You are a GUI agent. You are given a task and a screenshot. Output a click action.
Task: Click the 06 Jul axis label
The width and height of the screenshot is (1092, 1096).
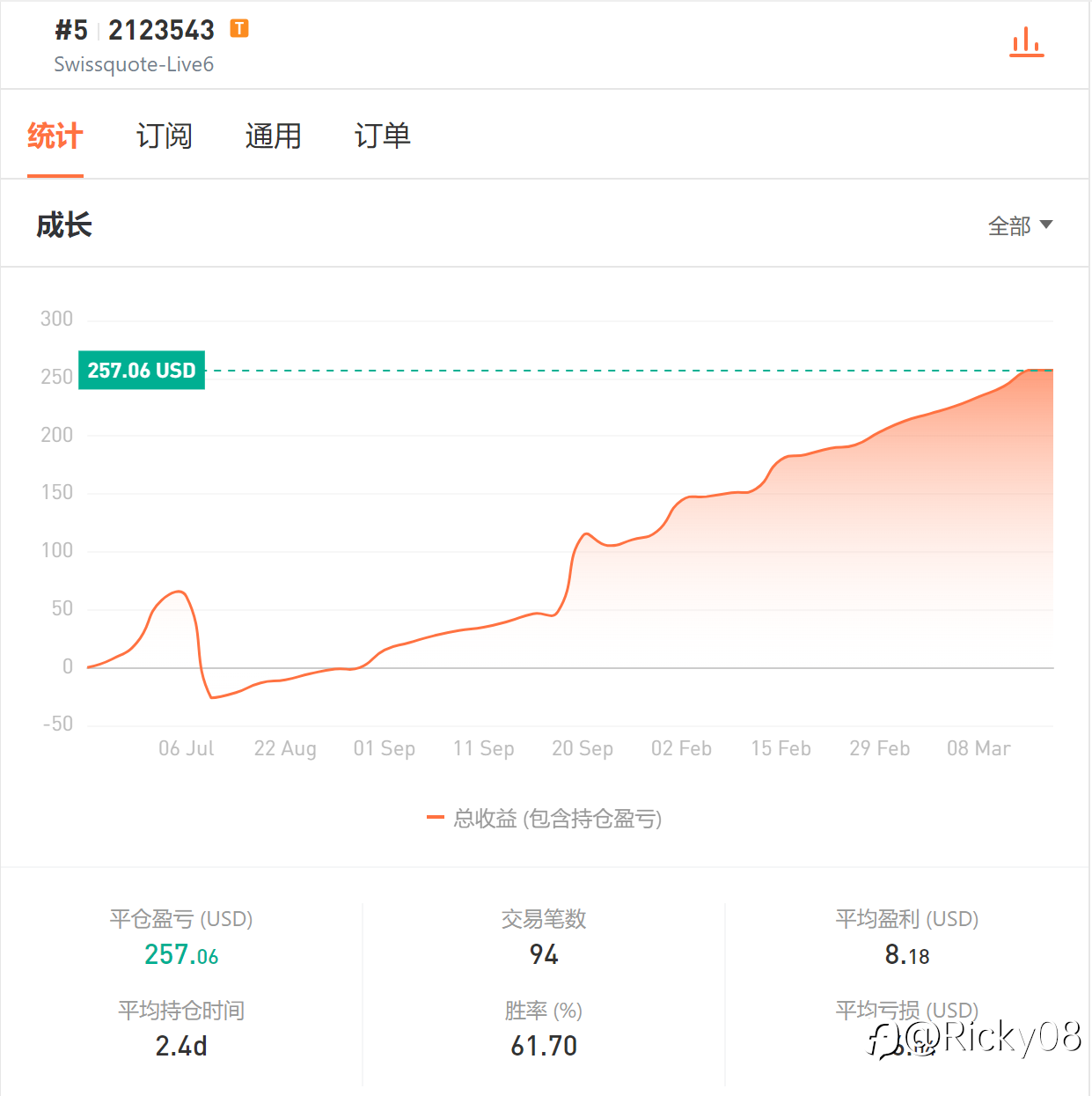click(x=186, y=748)
